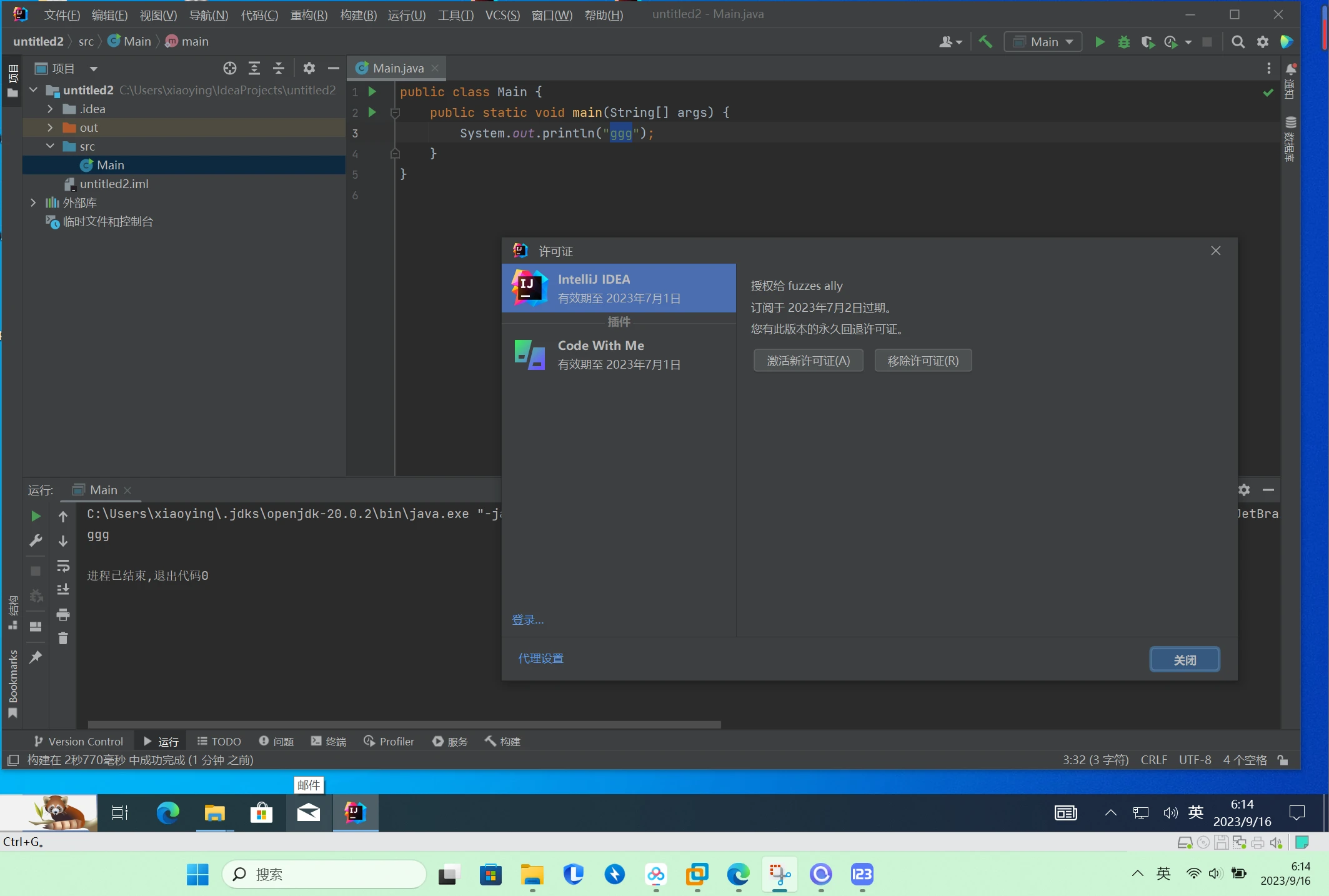
Task: Click the 登录... link
Action: coord(528,619)
